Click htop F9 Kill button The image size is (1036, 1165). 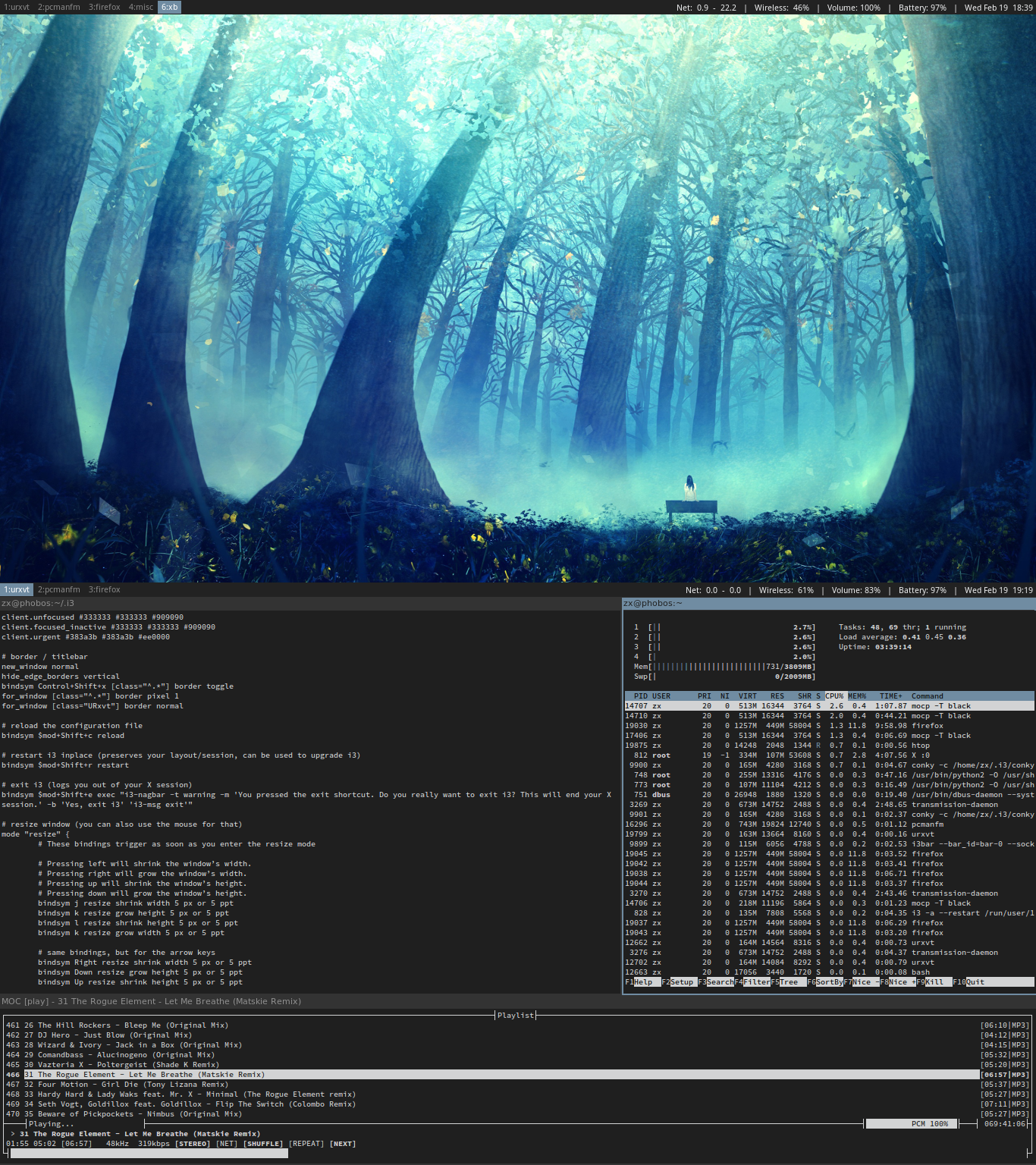click(x=934, y=981)
